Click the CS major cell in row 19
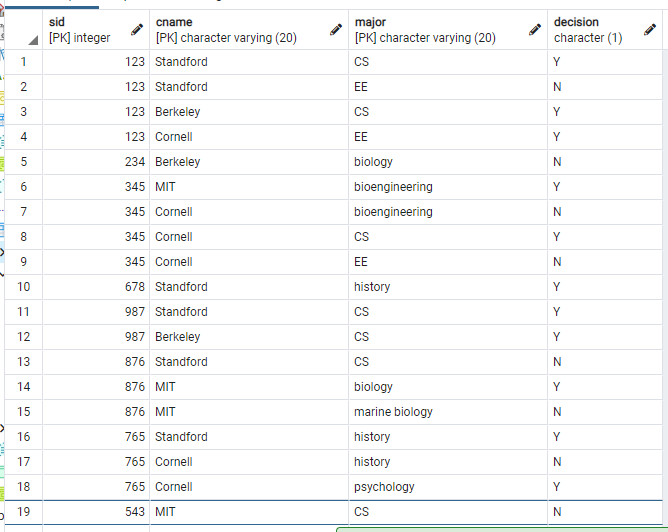 point(448,512)
